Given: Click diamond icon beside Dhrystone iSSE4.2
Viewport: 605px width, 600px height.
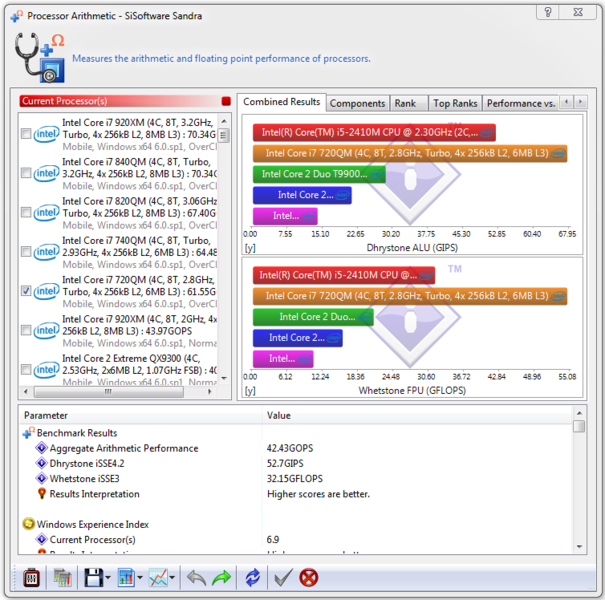Looking at the screenshot, I should click(41, 463).
